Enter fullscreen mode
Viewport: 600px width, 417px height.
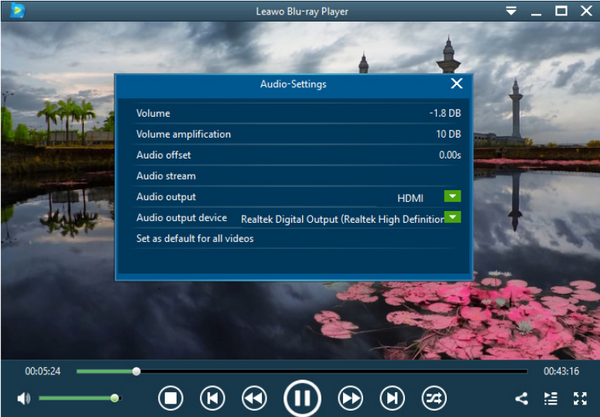[x=579, y=398]
